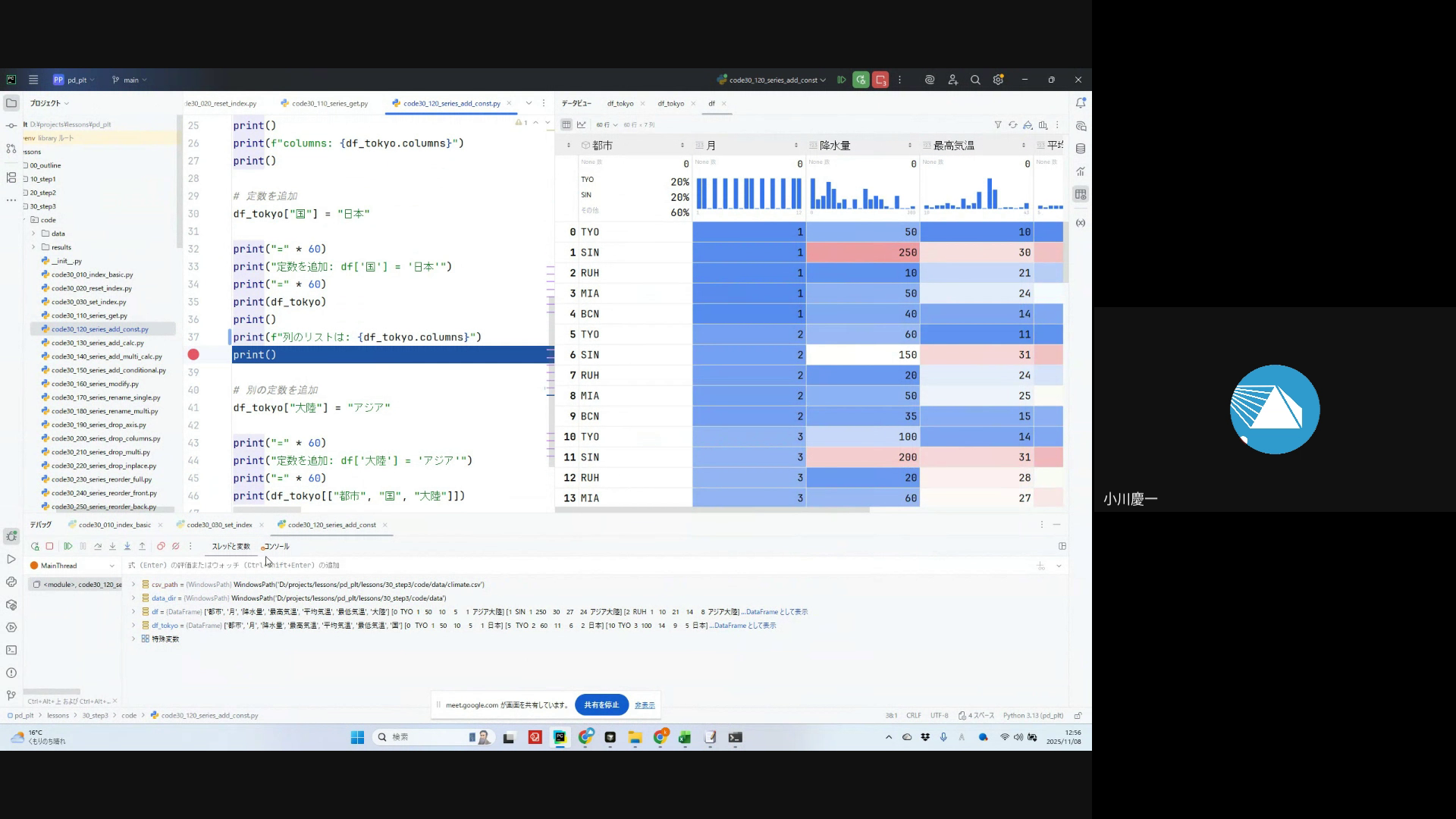Expand the data folder in project tree
The height and width of the screenshot is (819, 1456).
click(x=33, y=234)
